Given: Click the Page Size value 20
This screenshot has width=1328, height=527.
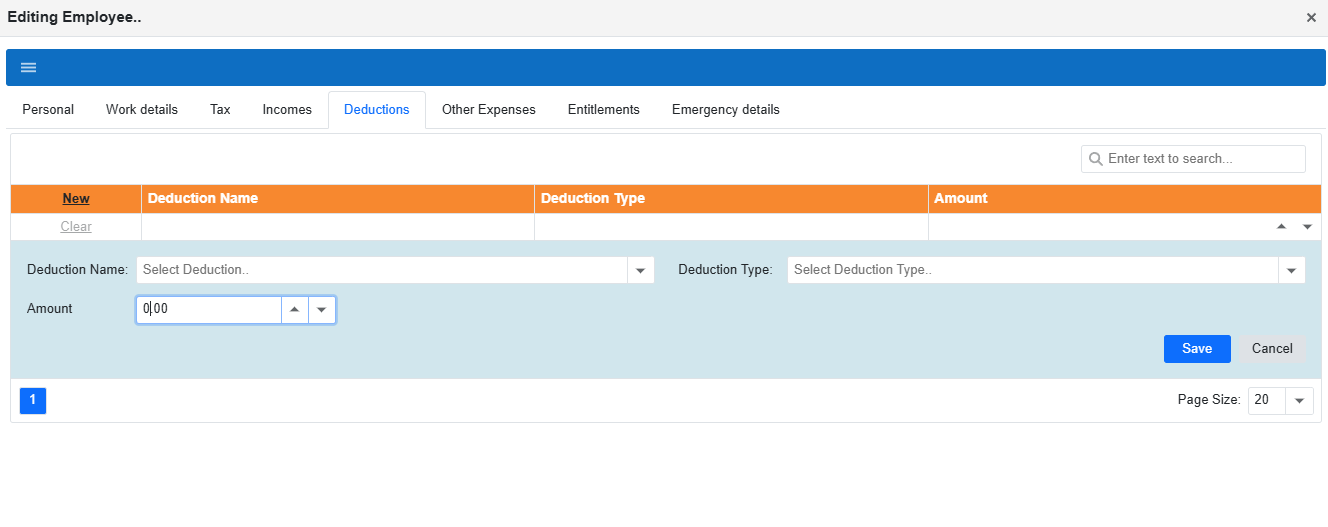Looking at the screenshot, I should pos(1266,400).
